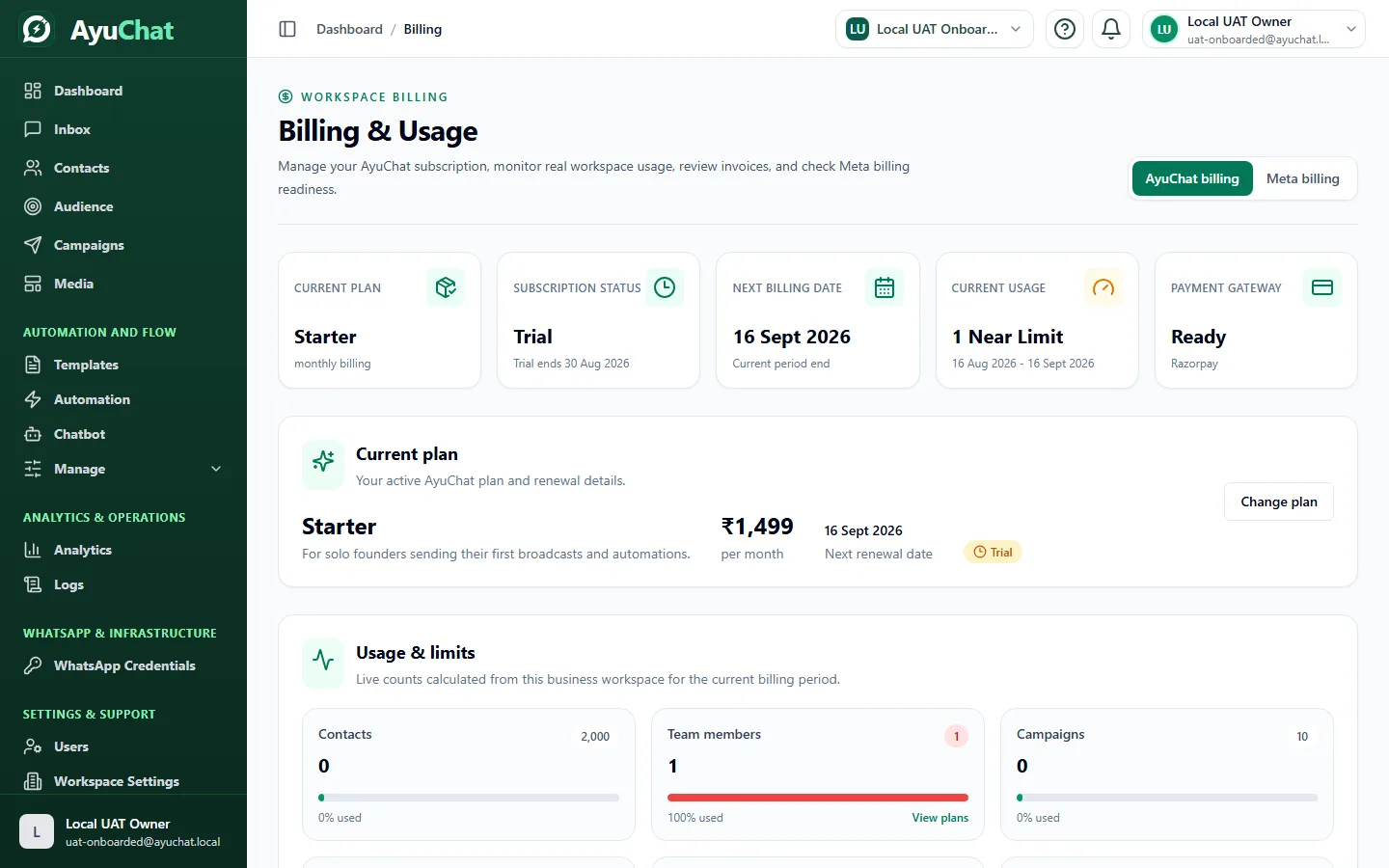Click the Trial status badge

click(x=993, y=553)
